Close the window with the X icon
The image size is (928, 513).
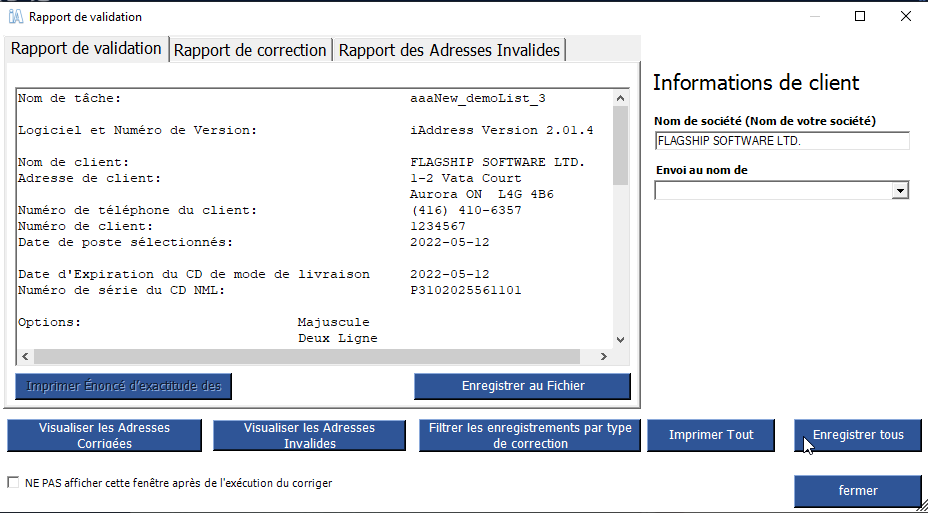[x=906, y=17]
